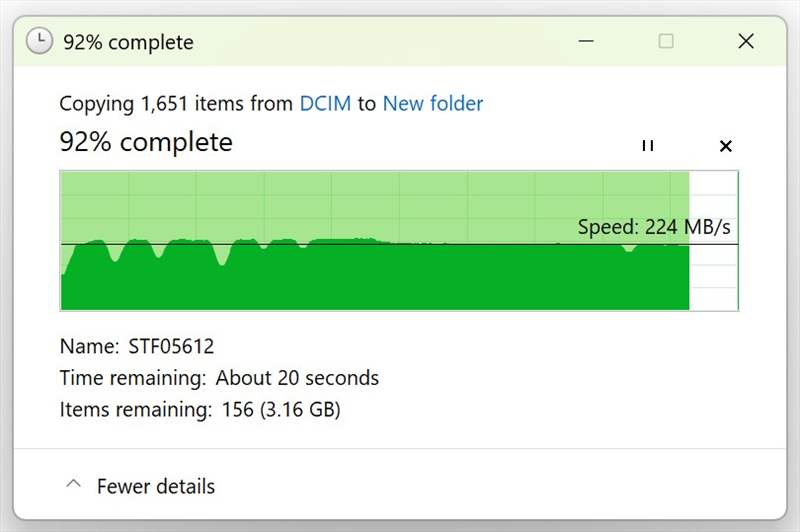Image resolution: width=800 pixels, height=532 pixels.
Task: Click the title bar "92% complete" text
Action: [128, 42]
